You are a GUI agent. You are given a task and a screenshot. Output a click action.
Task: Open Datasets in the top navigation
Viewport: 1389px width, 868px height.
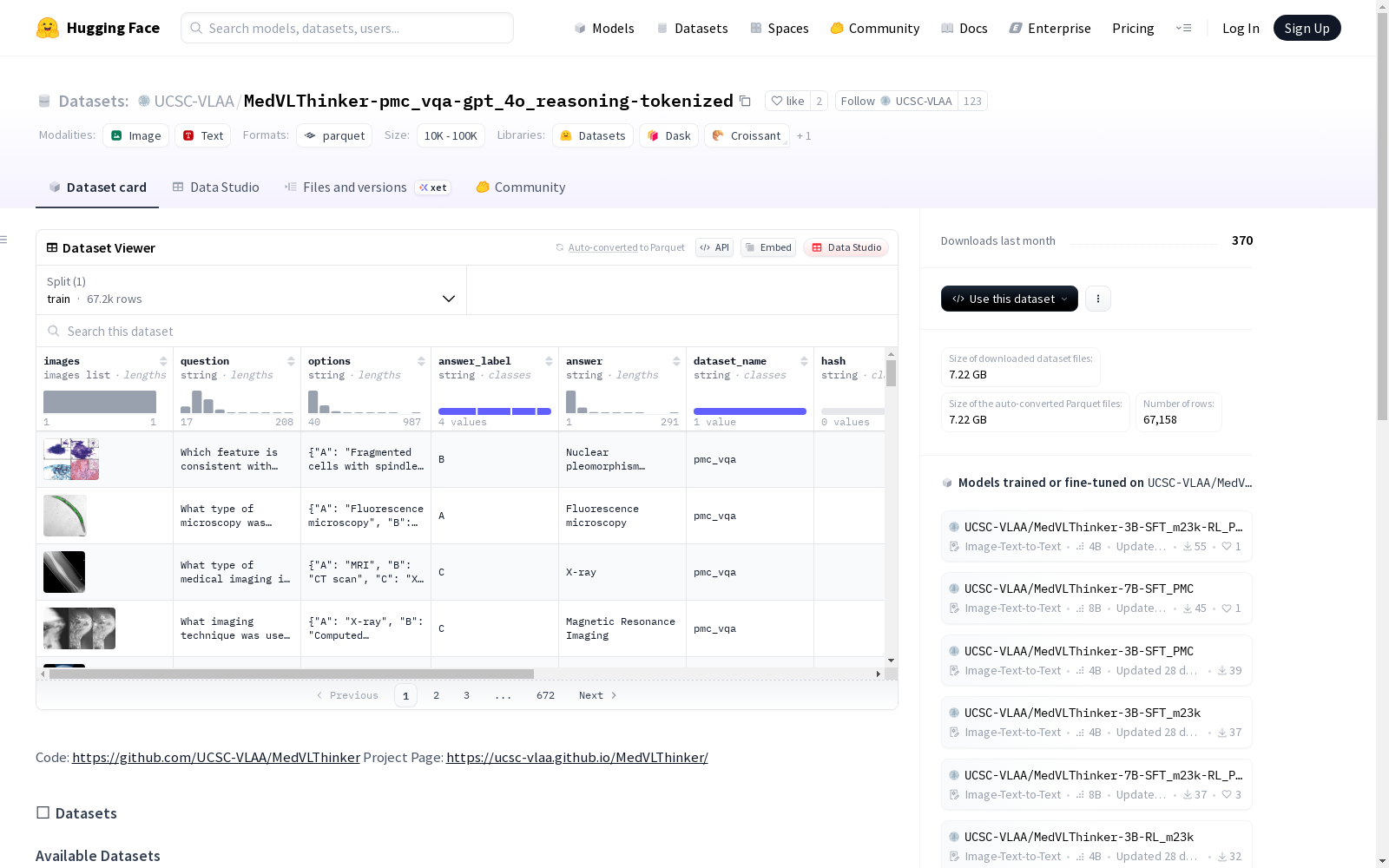pyautogui.click(x=692, y=28)
